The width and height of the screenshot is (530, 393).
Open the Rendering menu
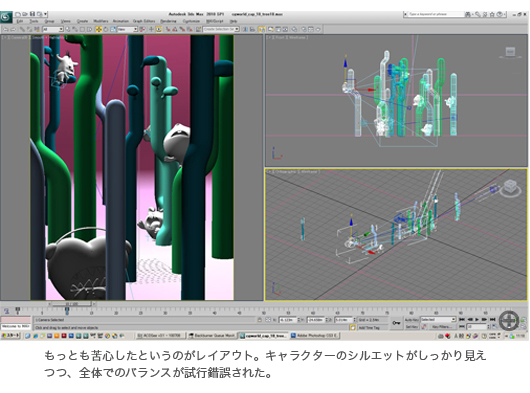point(168,21)
